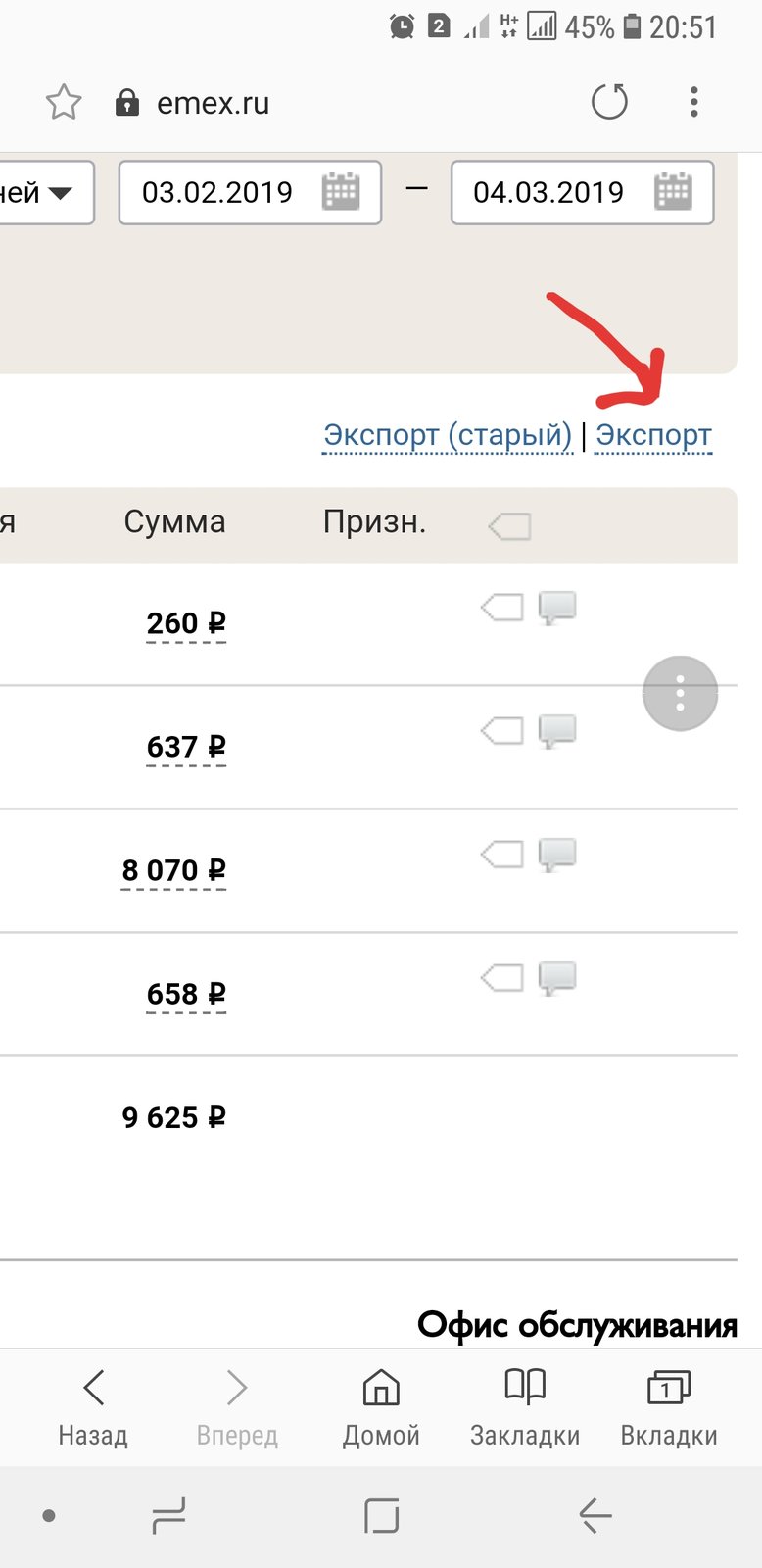The image size is (762, 1568).
Task: Open the browser three-dot menu
Action: [693, 102]
